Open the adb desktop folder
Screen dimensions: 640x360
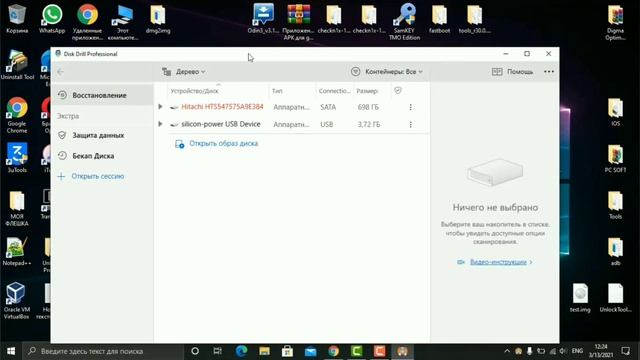616,251
